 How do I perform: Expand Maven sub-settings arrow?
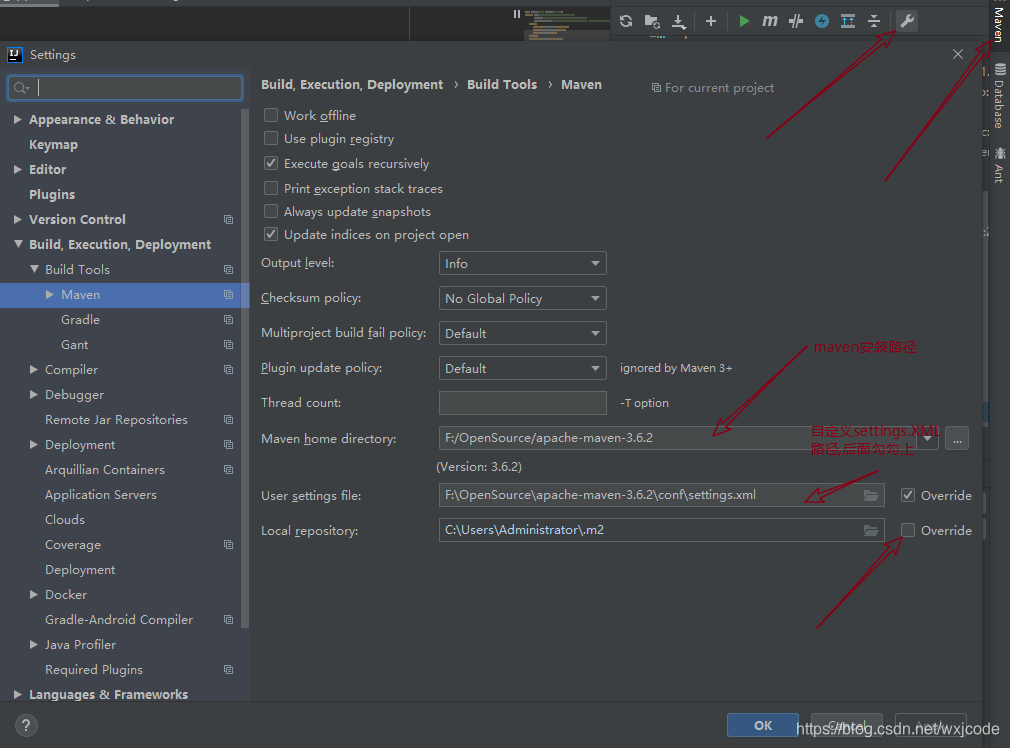(50, 294)
